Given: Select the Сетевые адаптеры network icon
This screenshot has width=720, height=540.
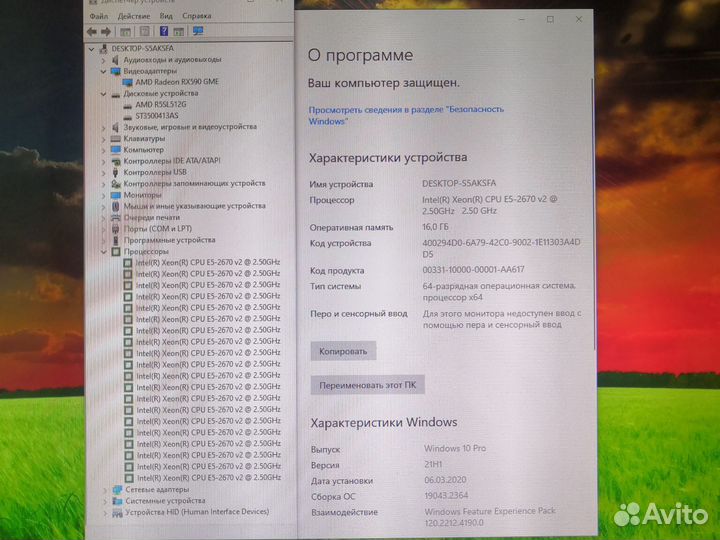Looking at the screenshot, I should [118, 490].
